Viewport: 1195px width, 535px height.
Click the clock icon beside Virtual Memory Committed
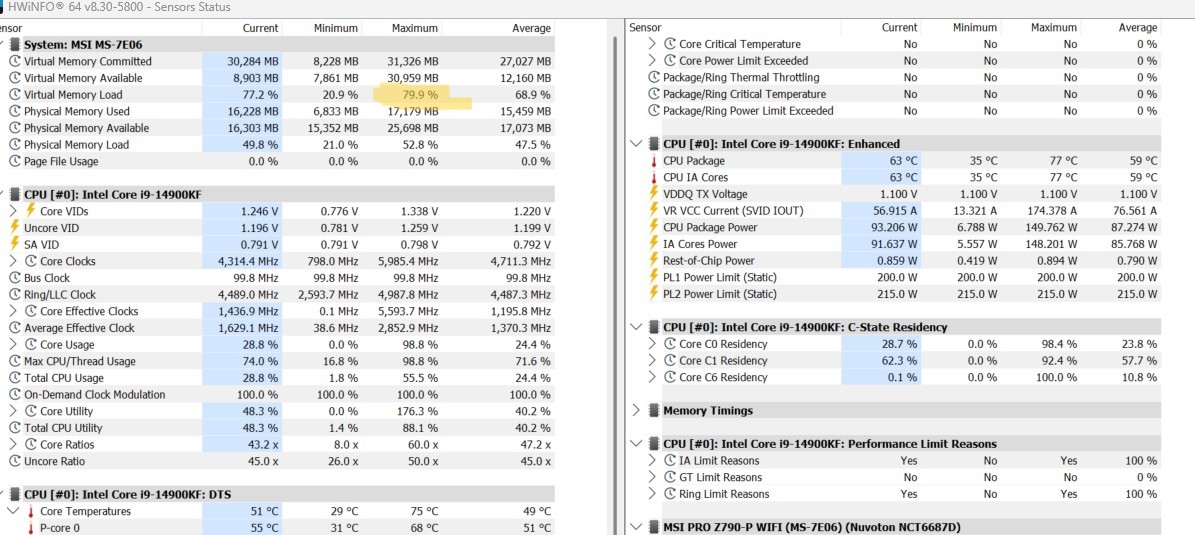[x=14, y=61]
